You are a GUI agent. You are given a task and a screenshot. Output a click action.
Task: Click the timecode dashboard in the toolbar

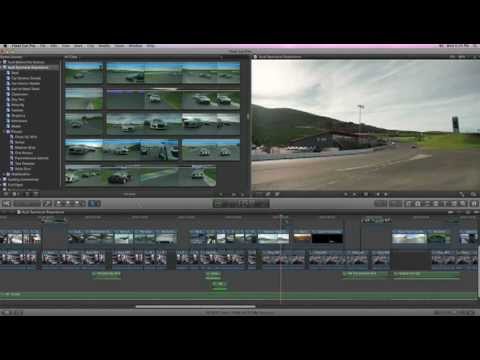(241, 203)
